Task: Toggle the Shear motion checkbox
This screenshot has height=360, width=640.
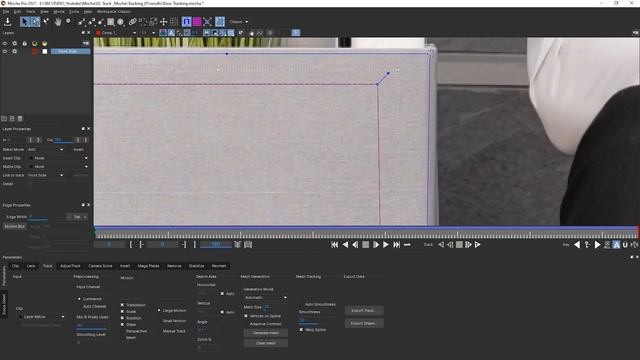Action: click(x=122, y=324)
